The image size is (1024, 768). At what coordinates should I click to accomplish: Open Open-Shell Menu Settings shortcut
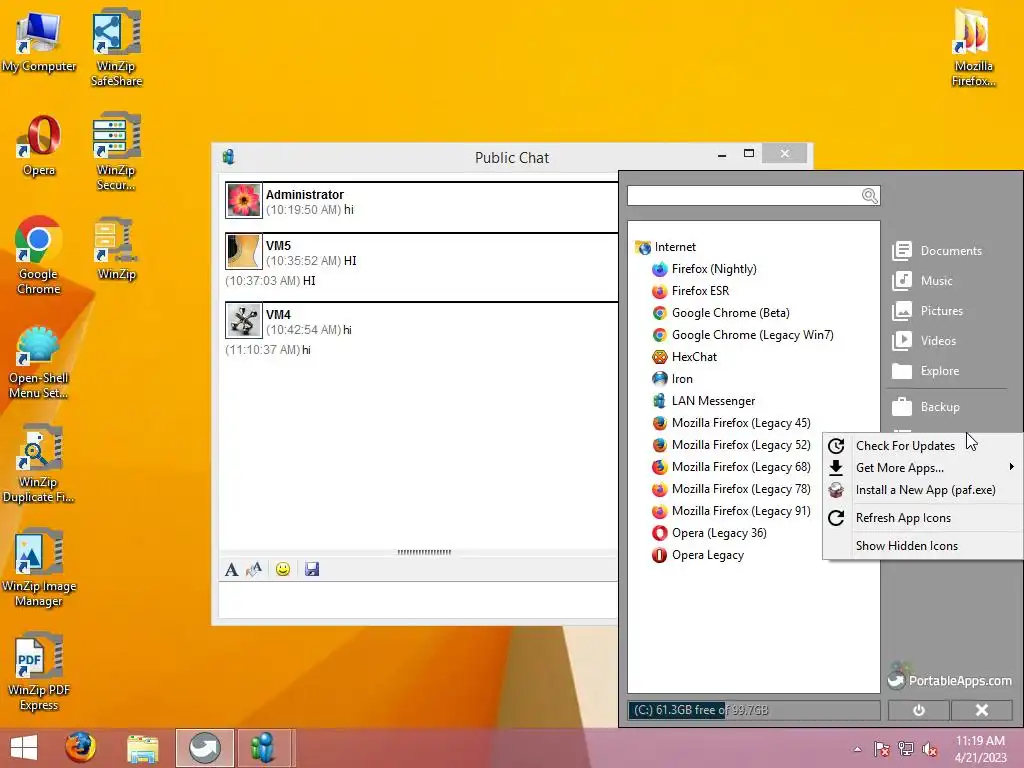[x=39, y=363]
